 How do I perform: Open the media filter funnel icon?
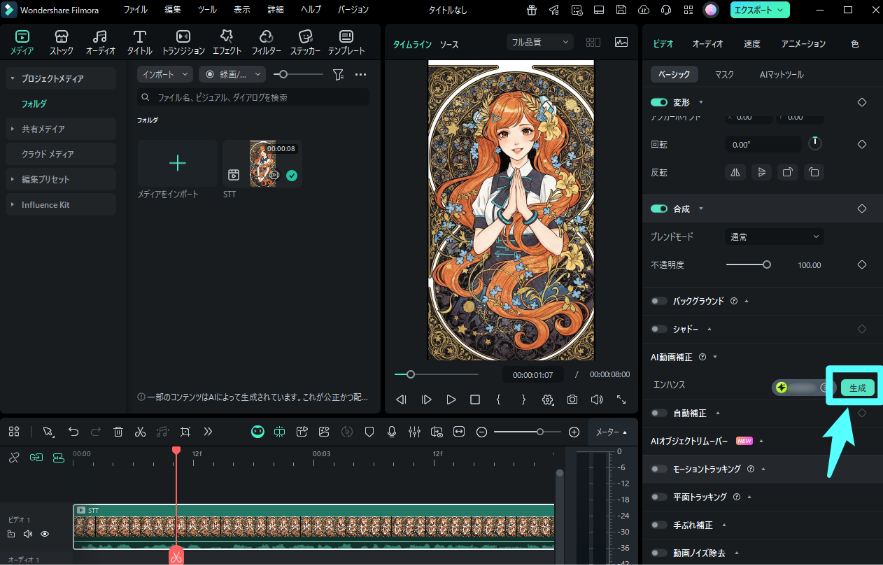[338, 74]
